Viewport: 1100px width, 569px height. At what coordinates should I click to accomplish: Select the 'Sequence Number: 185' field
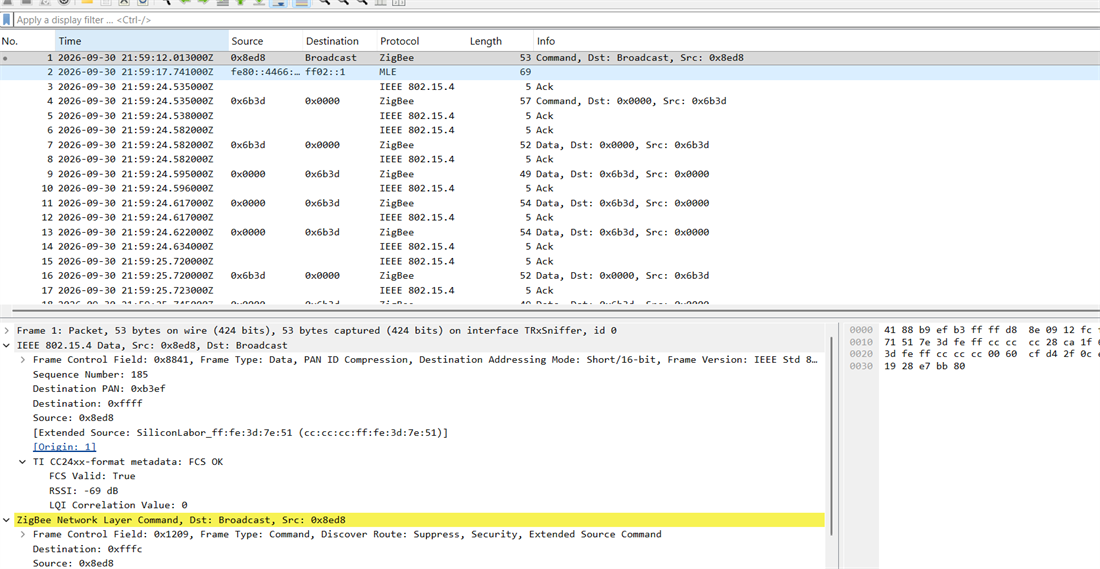tap(90, 375)
